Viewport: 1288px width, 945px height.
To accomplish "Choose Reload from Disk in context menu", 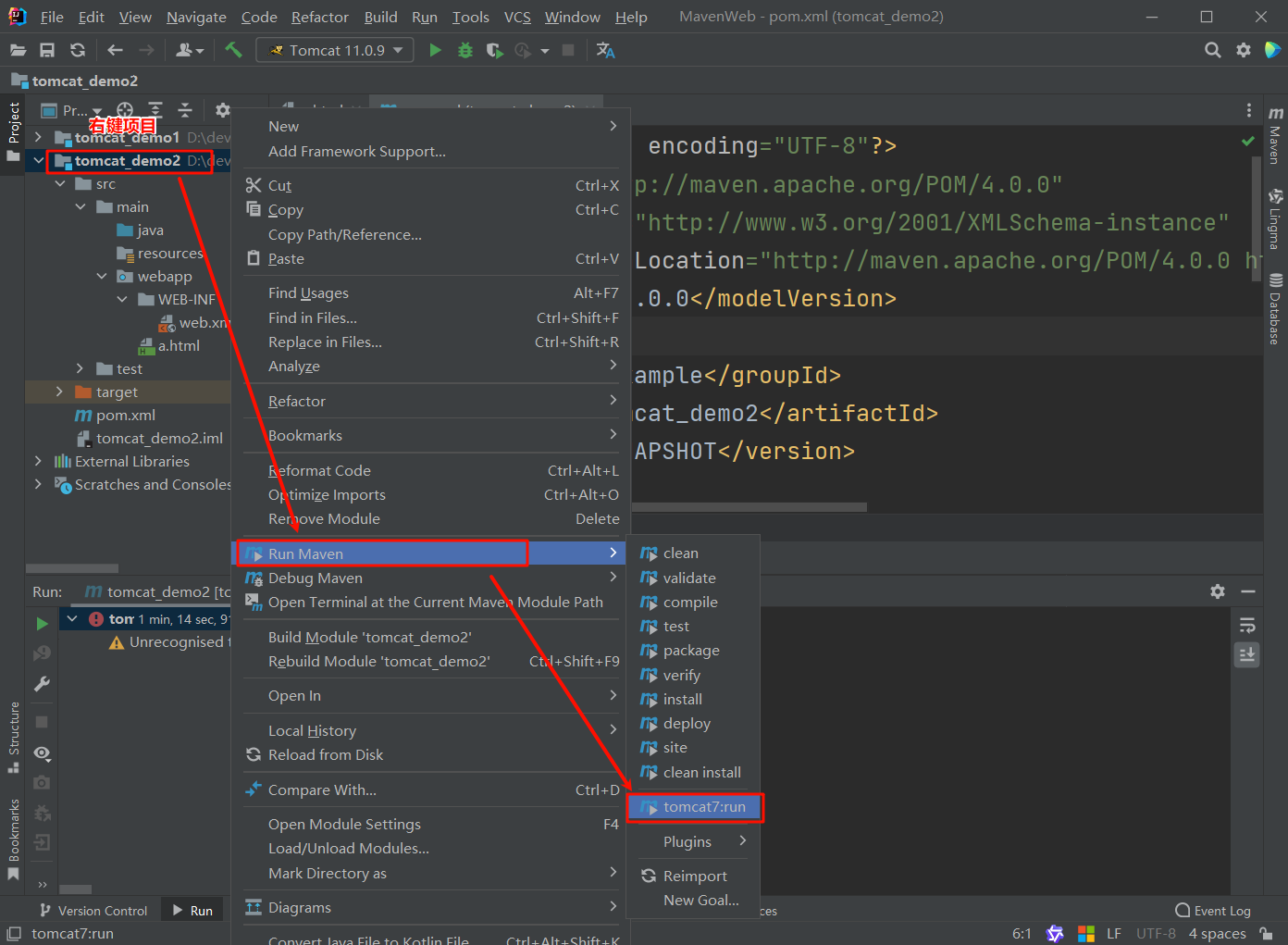I will pyautogui.click(x=430, y=755).
